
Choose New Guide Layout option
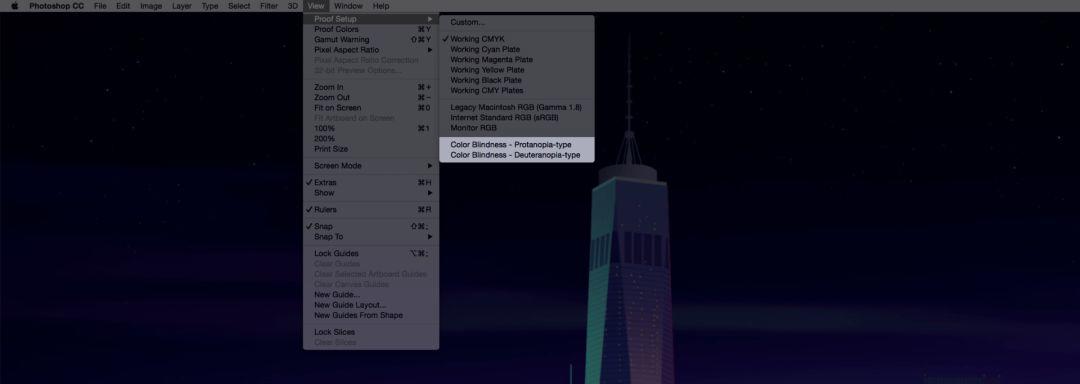point(371,305)
